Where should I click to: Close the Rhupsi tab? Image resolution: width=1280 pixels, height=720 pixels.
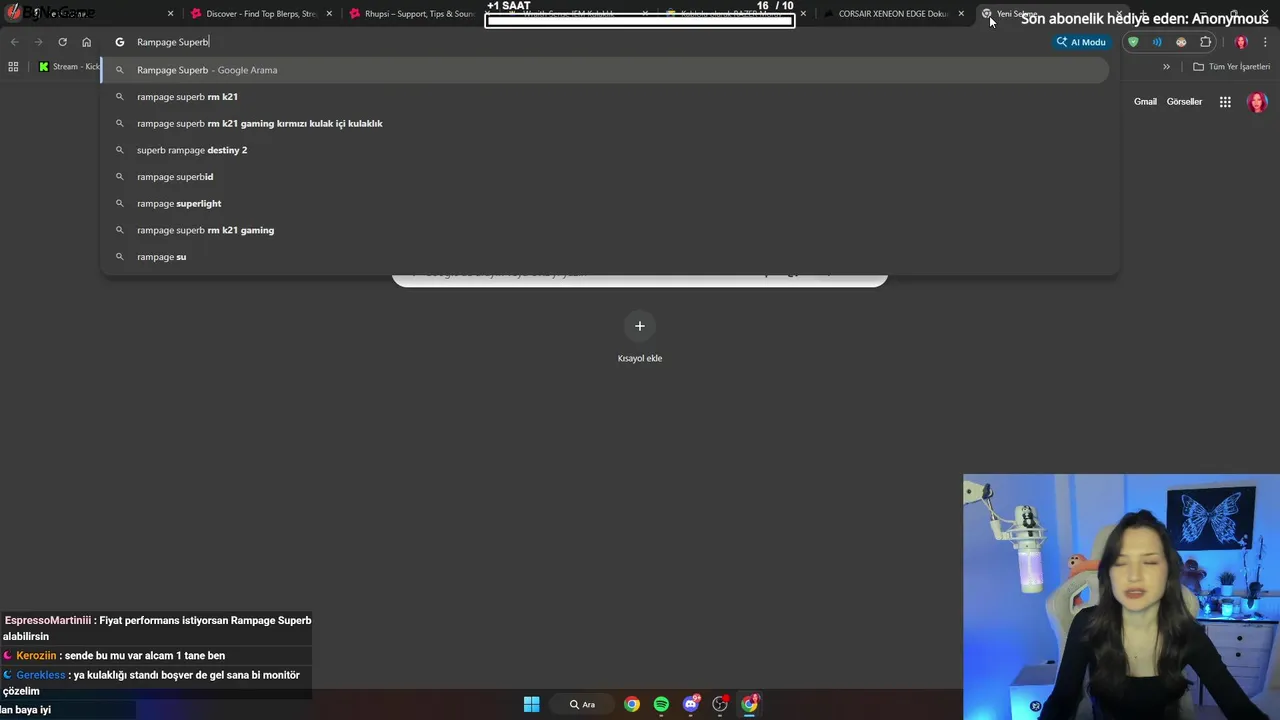488,14
